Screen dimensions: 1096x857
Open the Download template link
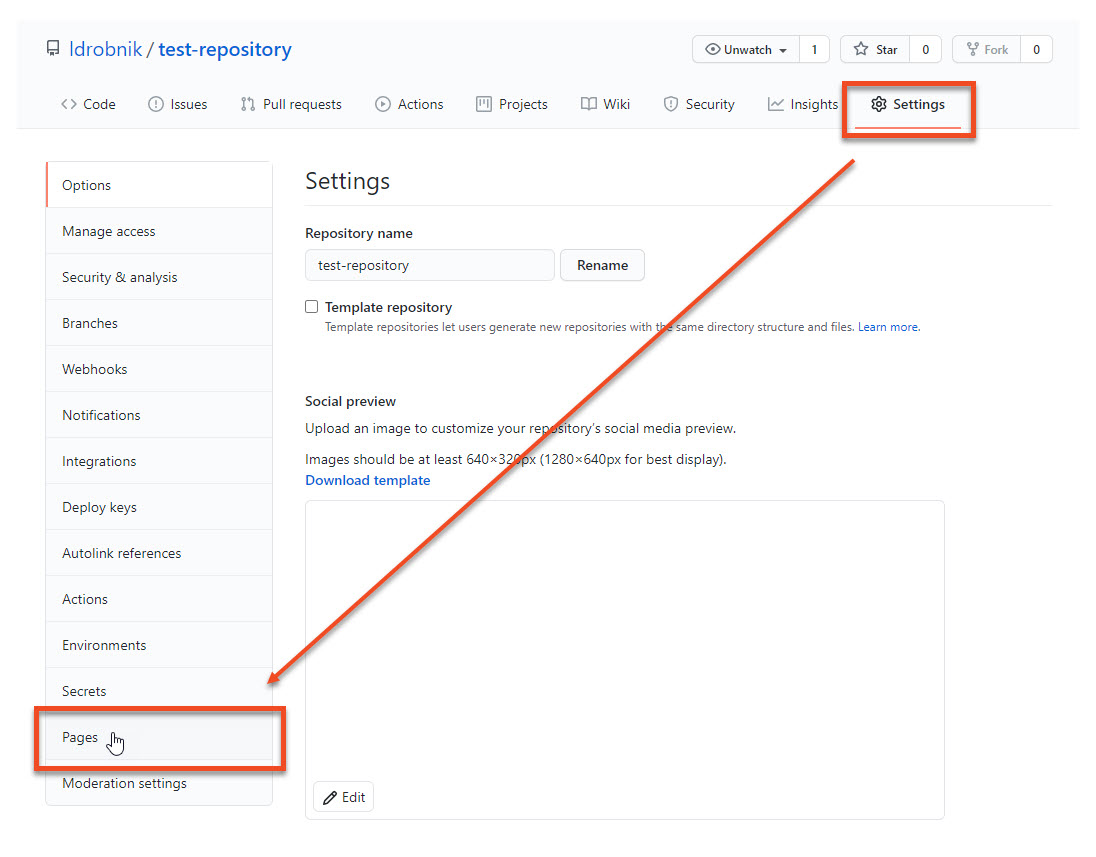click(367, 480)
